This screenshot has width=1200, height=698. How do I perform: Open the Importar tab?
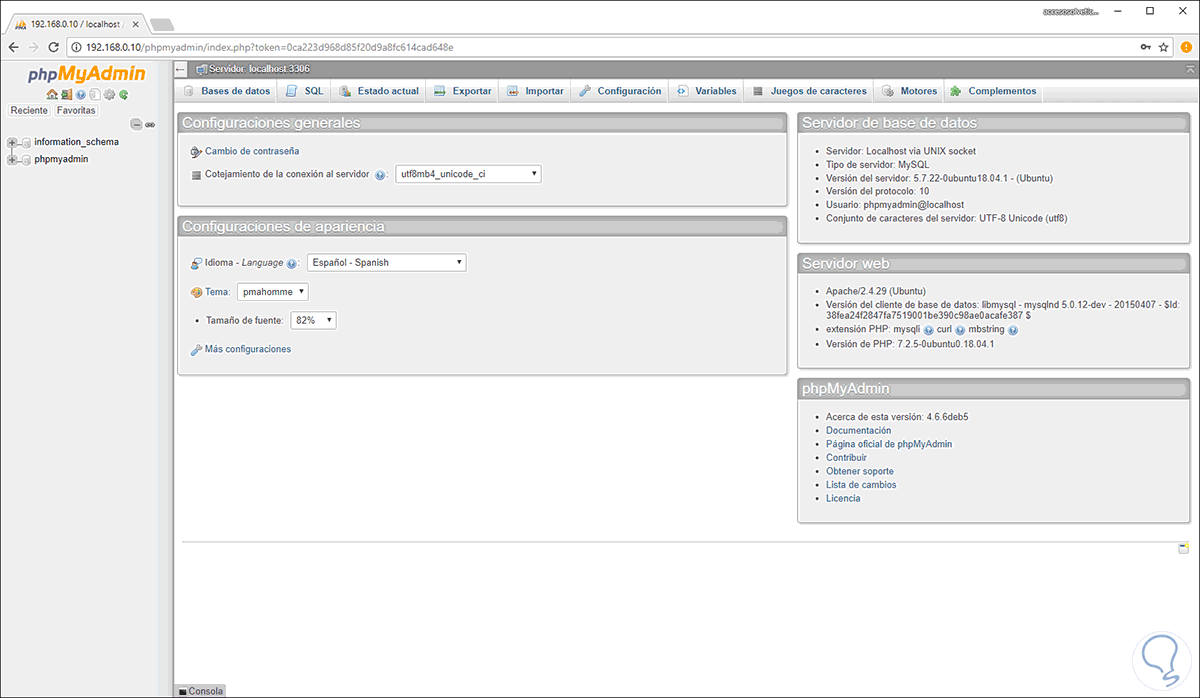[535, 91]
